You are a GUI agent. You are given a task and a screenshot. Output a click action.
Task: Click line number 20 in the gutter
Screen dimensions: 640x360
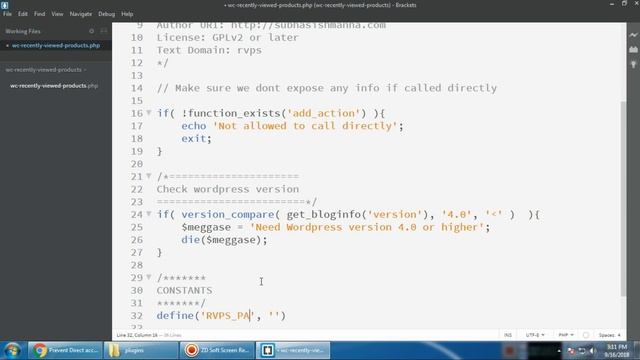point(137,164)
